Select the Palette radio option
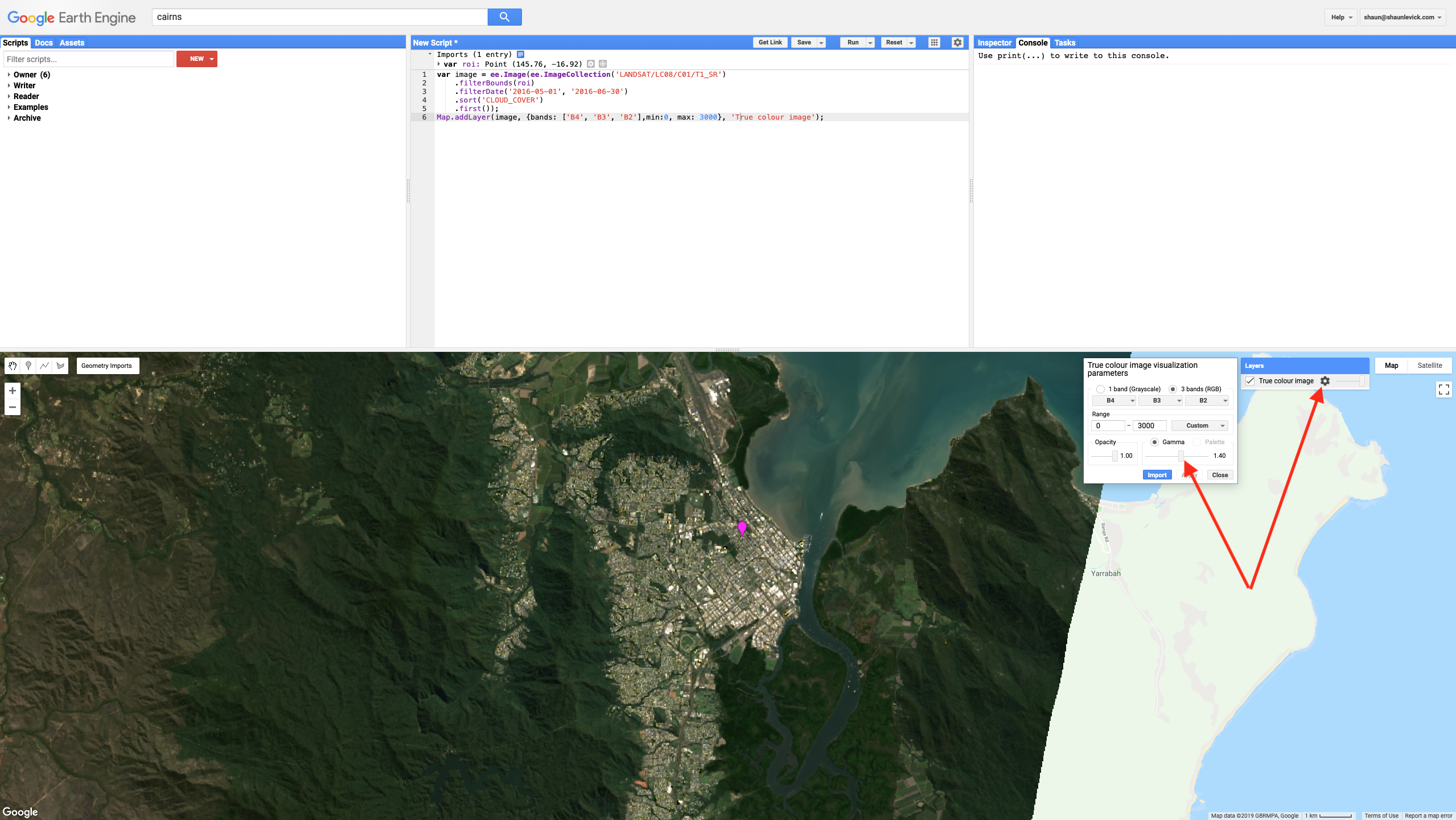This screenshot has height=820, width=1456. (1196, 442)
